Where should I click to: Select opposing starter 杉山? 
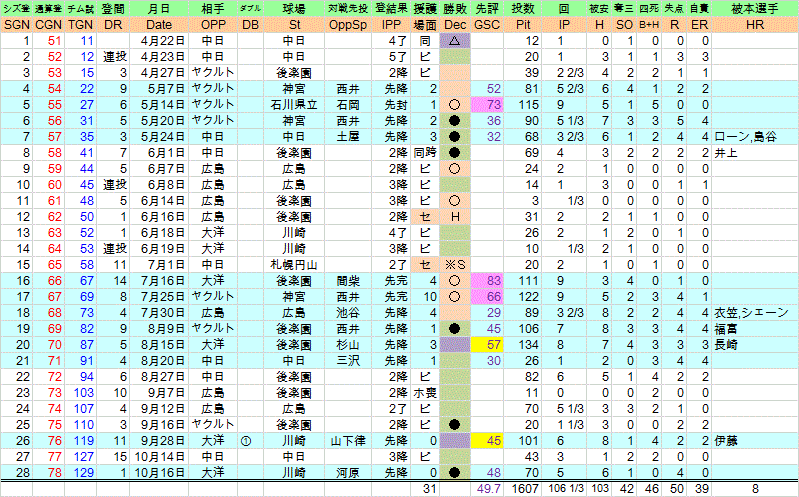(348, 345)
